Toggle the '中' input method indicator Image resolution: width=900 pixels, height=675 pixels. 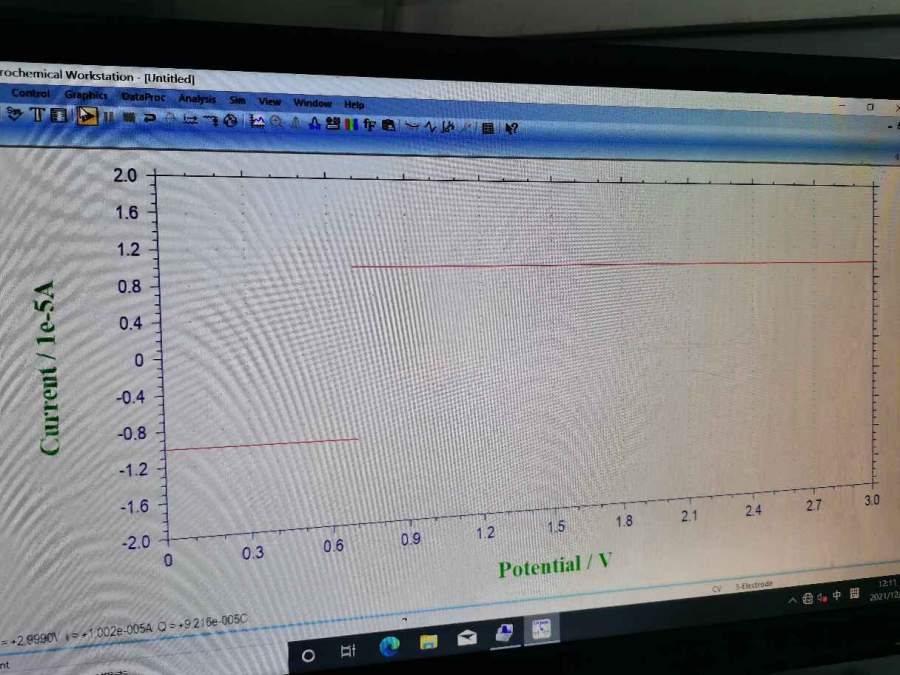(x=836, y=595)
